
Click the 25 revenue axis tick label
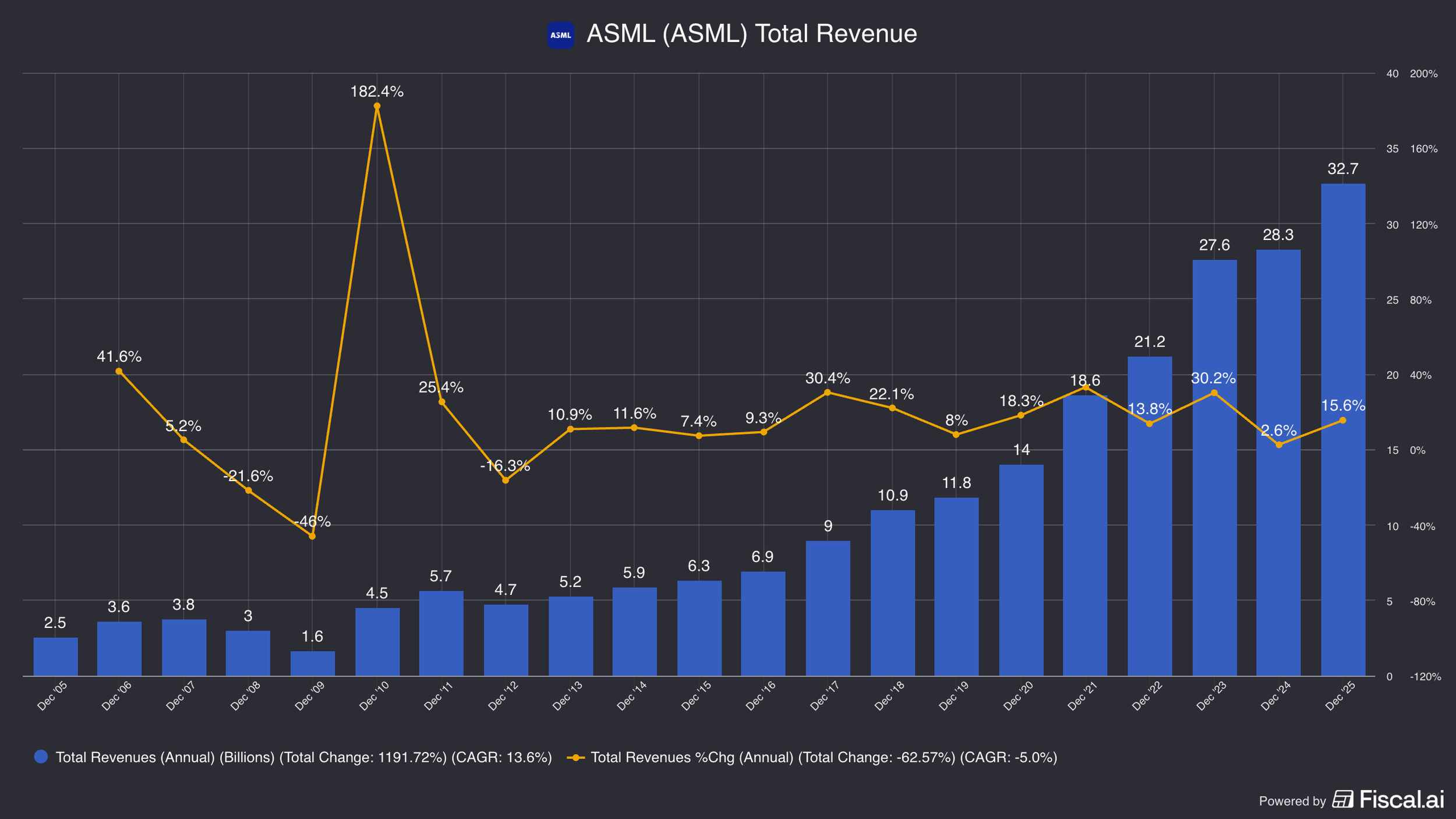[1392, 300]
